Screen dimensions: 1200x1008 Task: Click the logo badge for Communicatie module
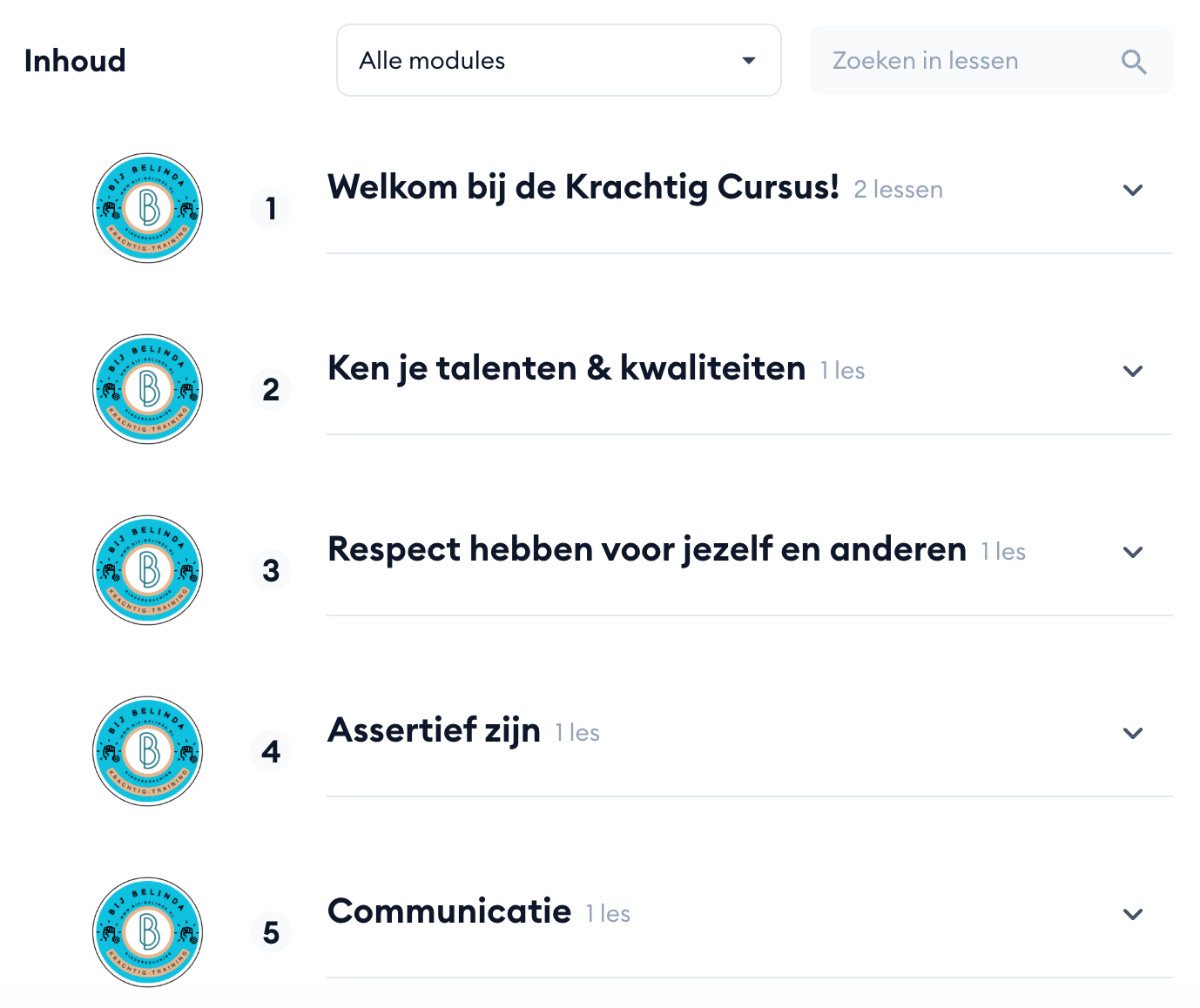click(148, 932)
